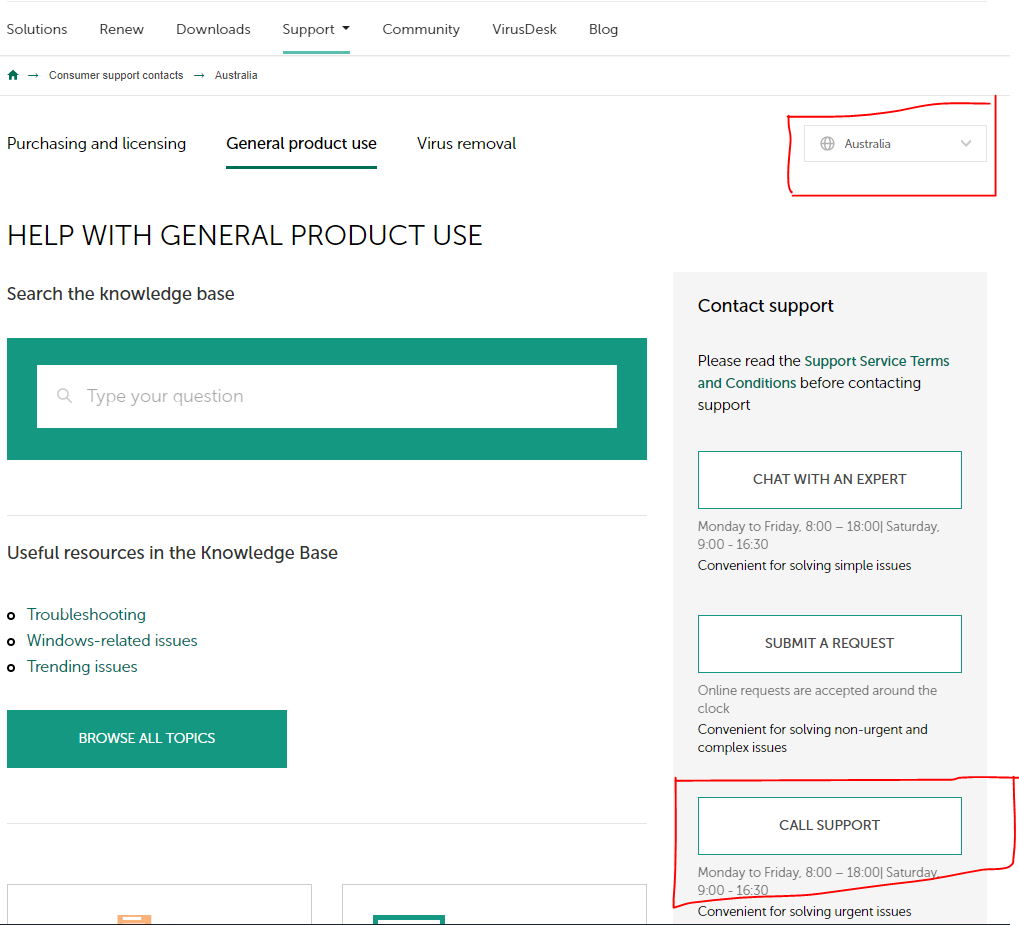Image resolution: width=1019 pixels, height=925 pixels.
Task: Click the Submit A Request button
Action: coord(830,644)
